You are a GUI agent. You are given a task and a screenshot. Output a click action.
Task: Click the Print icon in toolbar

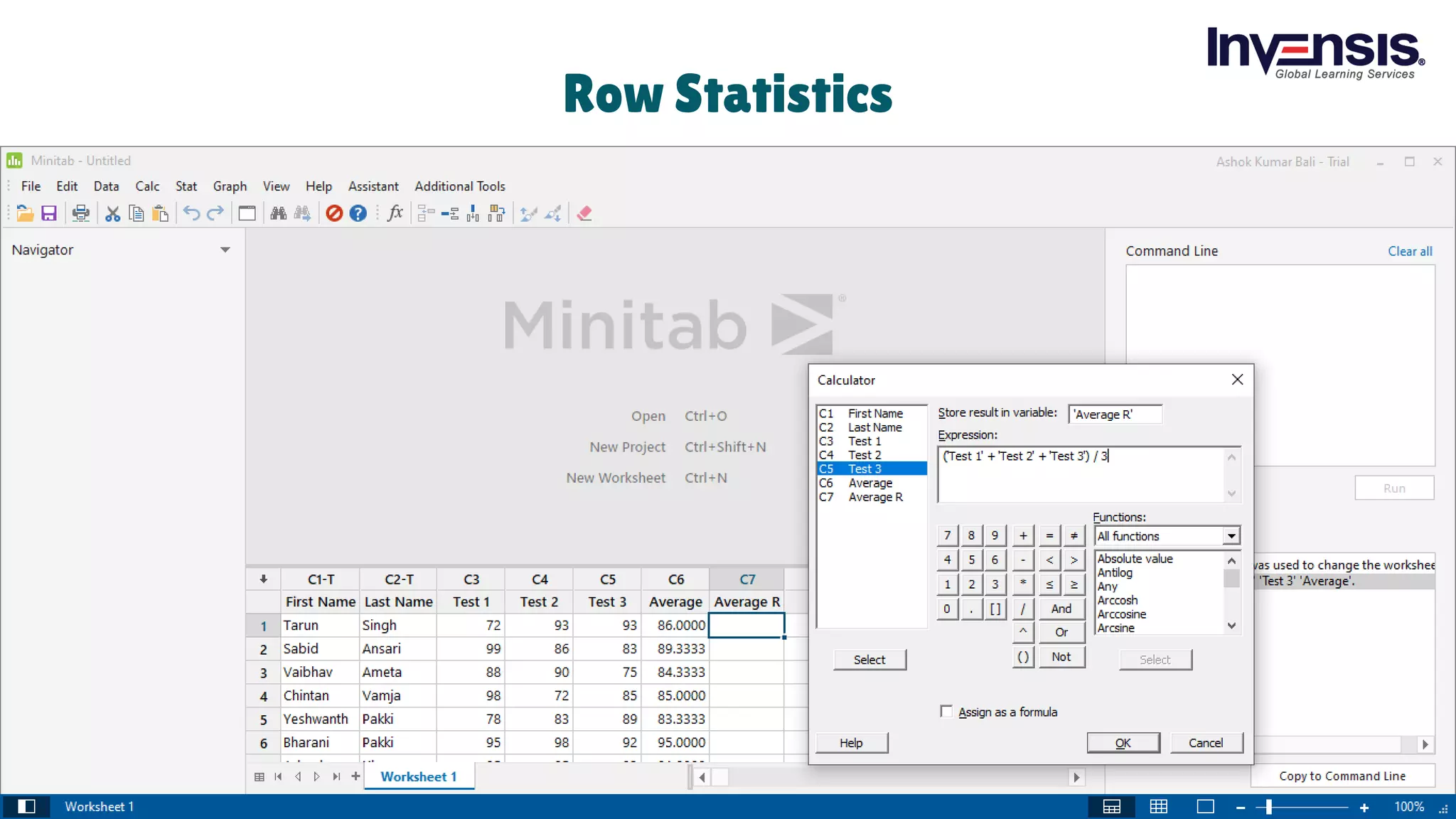(81, 213)
